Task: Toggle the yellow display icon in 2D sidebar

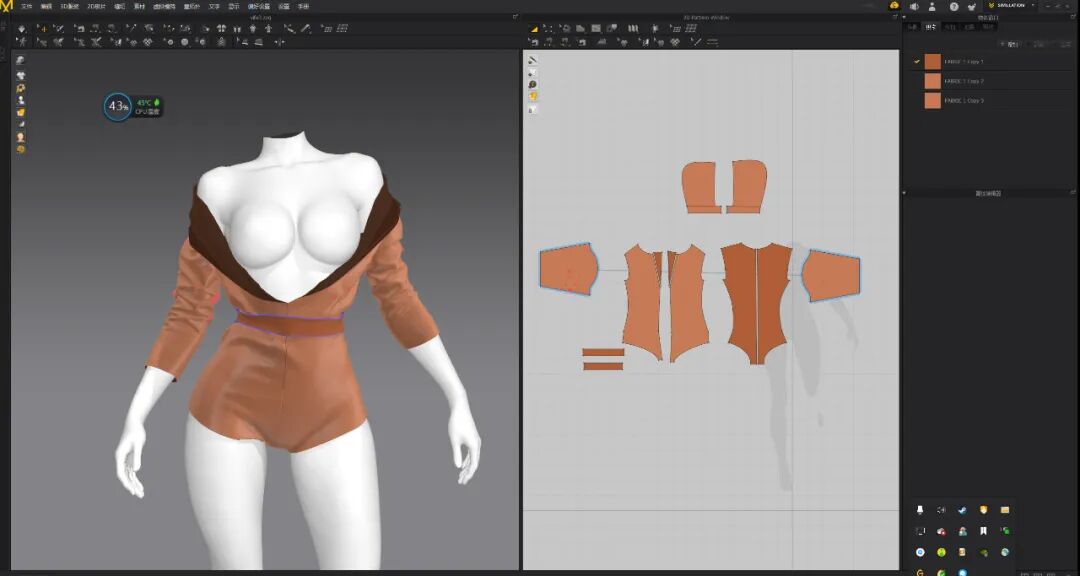Action: point(533,96)
